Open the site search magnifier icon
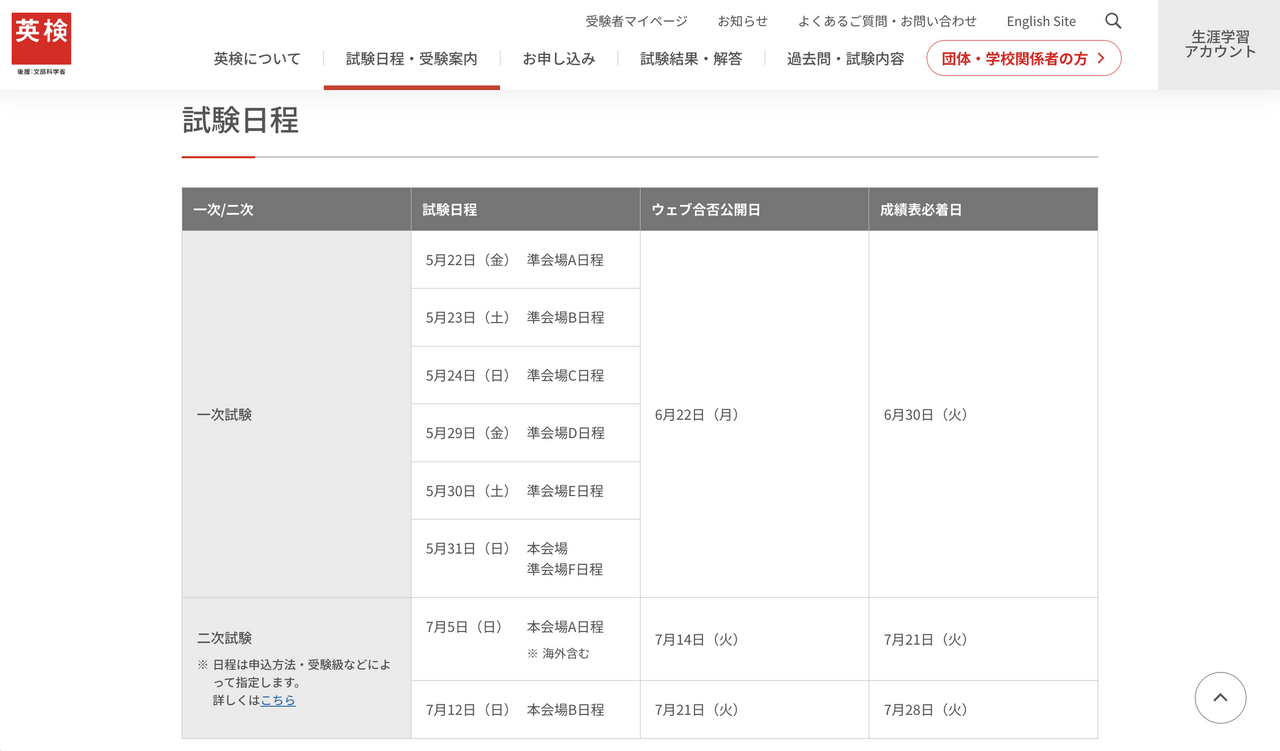The image size is (1280, 751). pyautogui.click(x=1113, y=21)
